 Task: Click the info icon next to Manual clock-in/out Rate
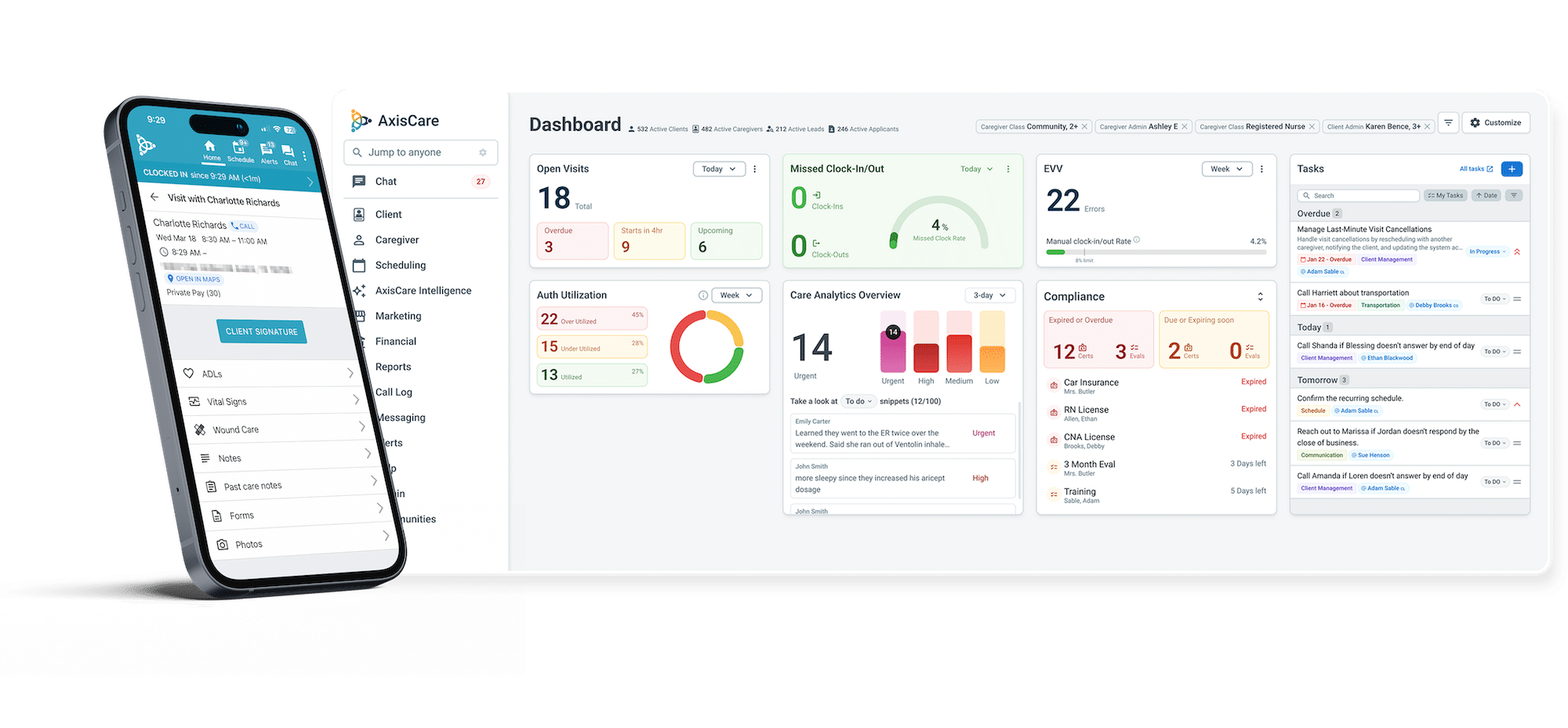1137,240
